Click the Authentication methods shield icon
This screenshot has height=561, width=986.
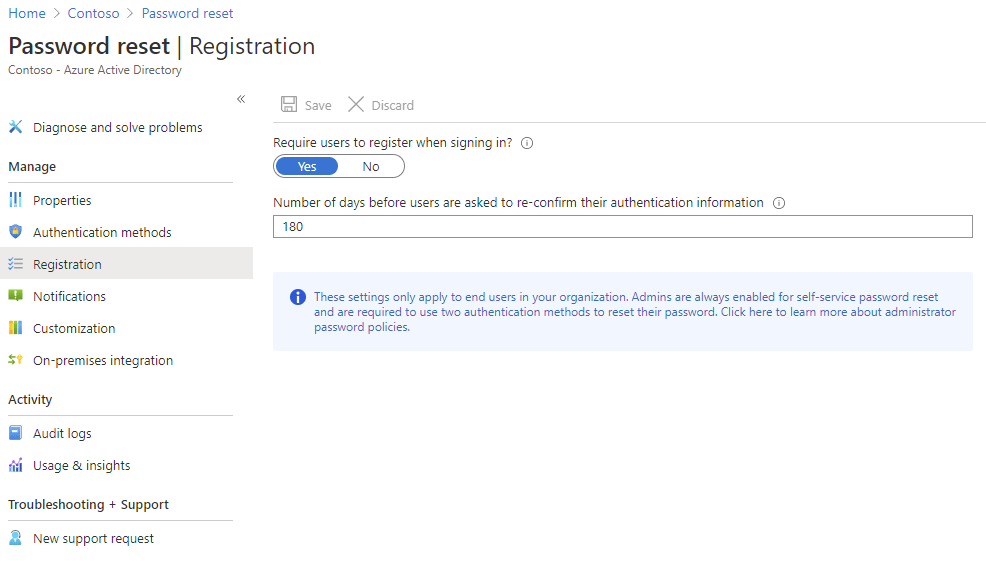coord(15,232)
